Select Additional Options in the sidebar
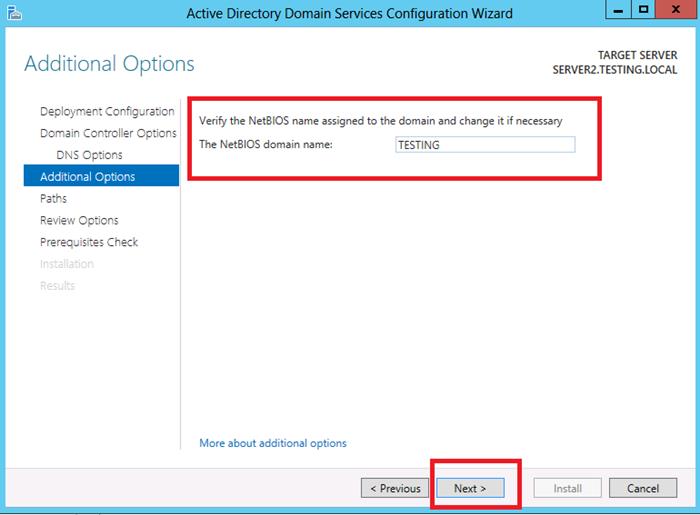The image size is (700, 515). (101, 176)
